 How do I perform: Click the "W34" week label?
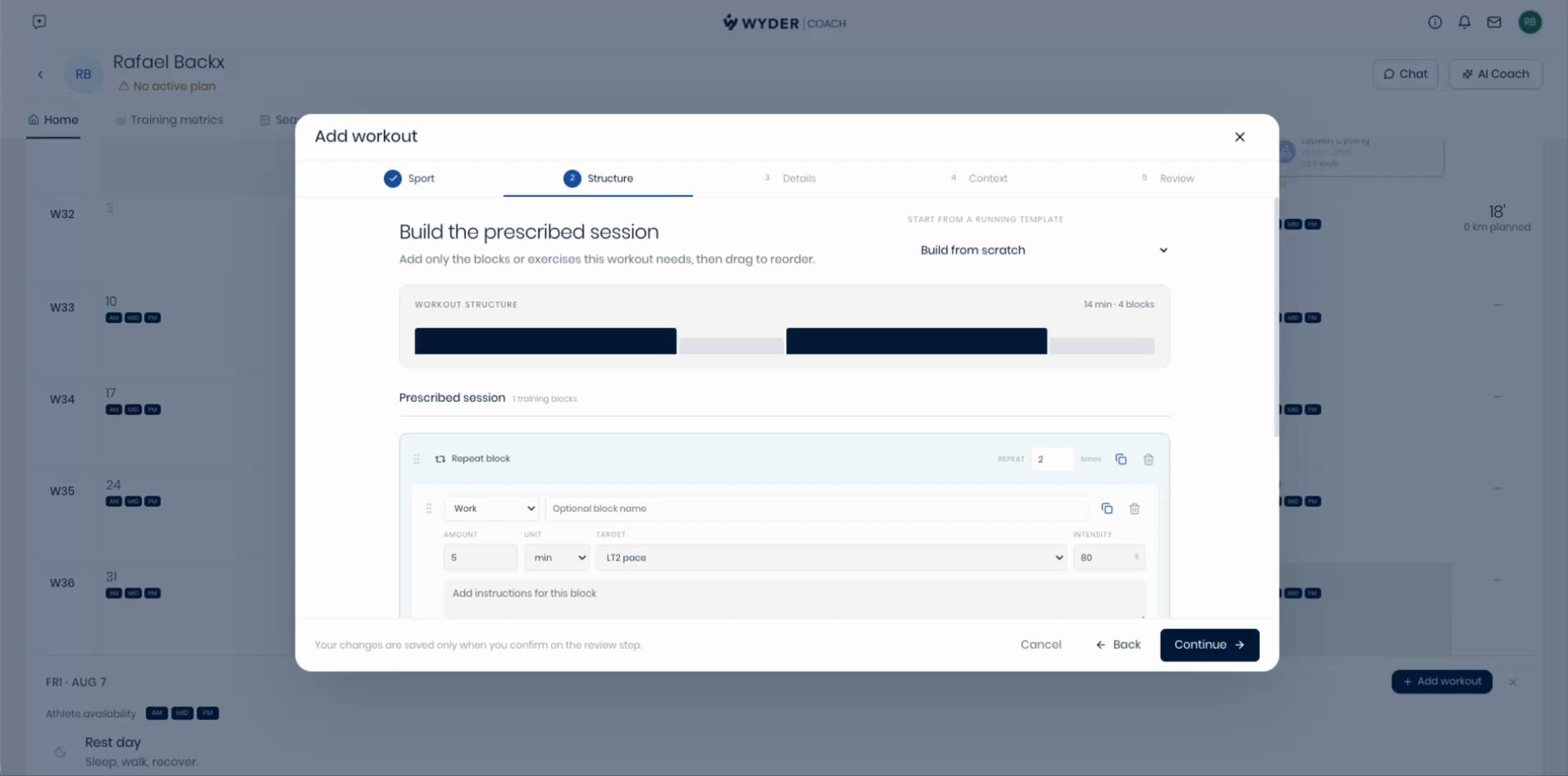[x=62, y=399]
